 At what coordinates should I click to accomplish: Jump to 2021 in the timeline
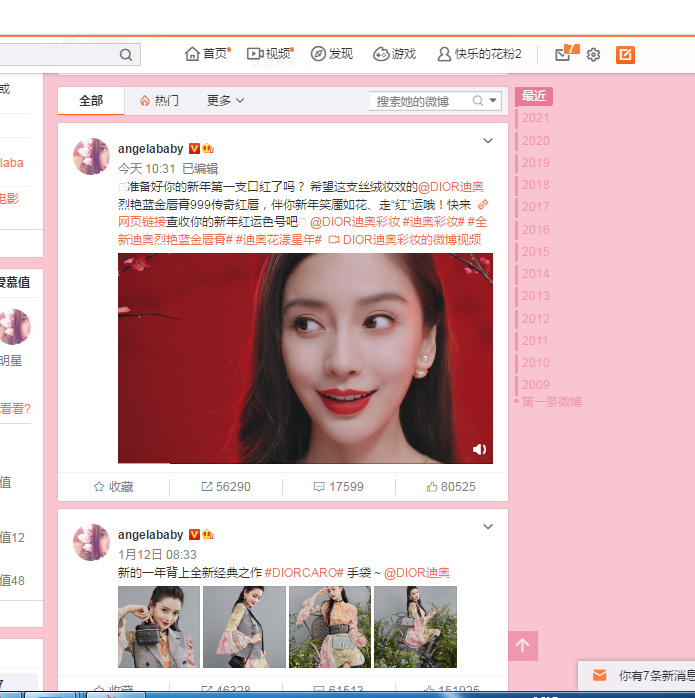(x=536, y=118)
